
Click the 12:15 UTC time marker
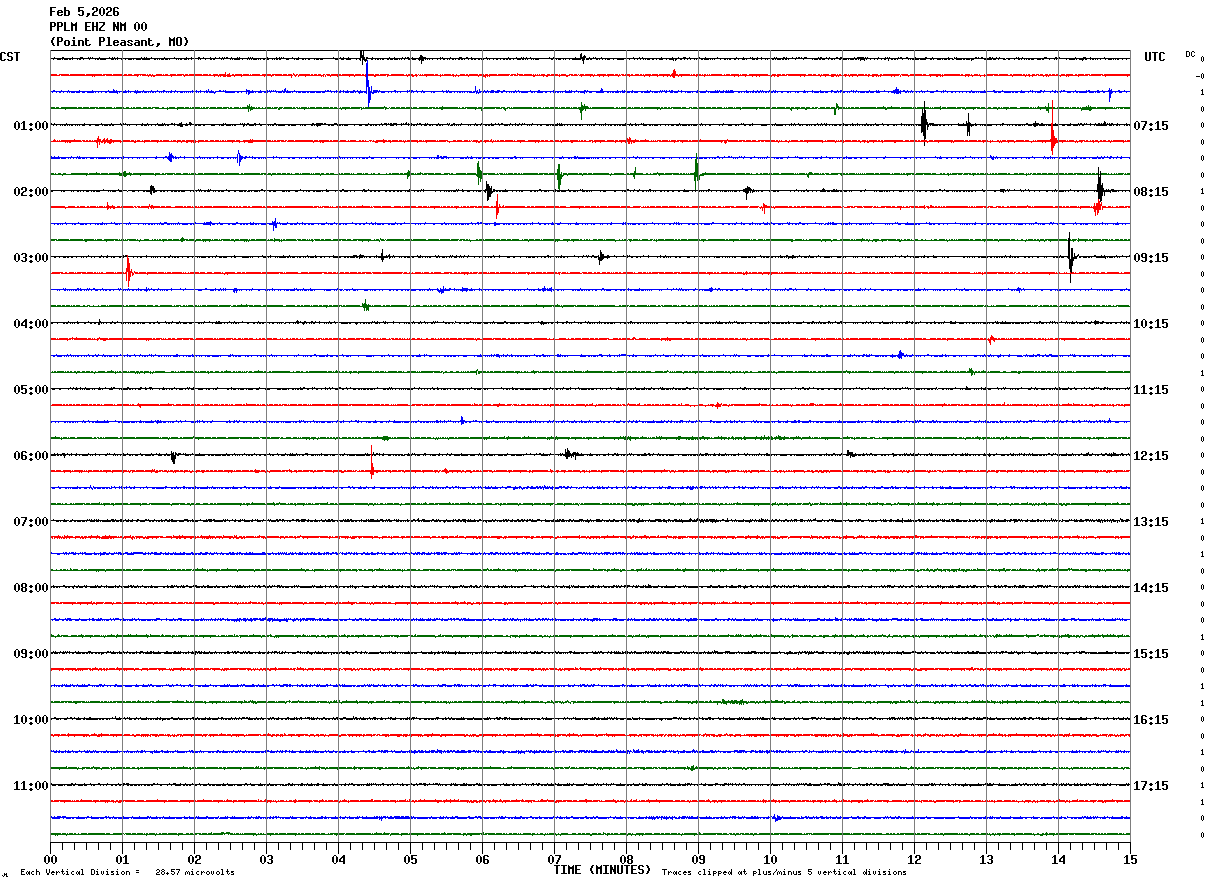coord(1151,456)
